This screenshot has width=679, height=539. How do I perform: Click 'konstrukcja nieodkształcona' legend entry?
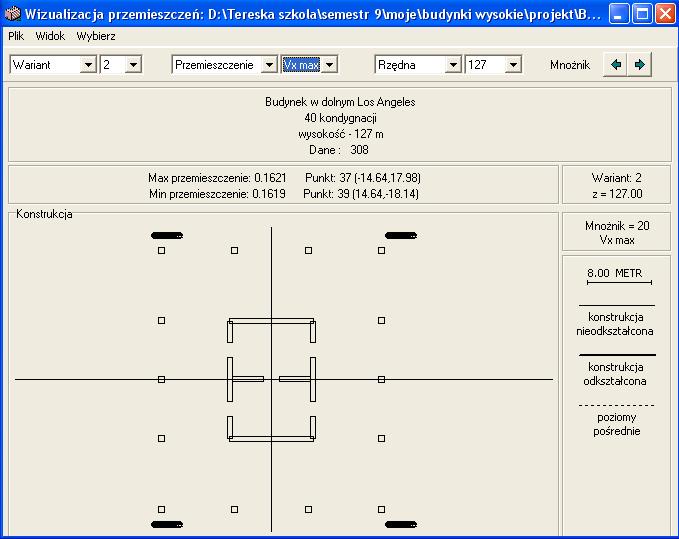coord(615,324)
